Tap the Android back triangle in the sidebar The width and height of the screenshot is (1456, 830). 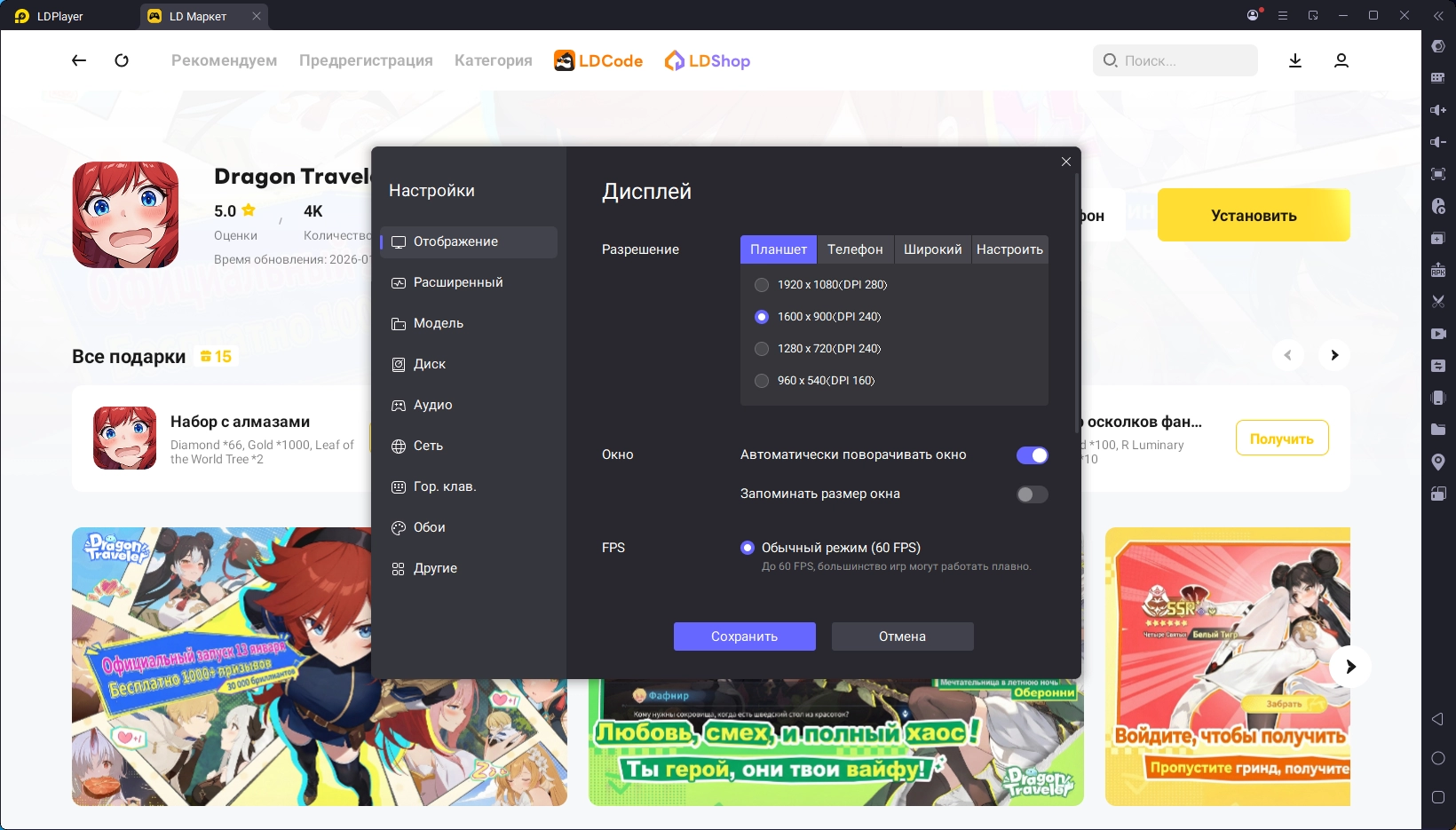(1438, 719)
